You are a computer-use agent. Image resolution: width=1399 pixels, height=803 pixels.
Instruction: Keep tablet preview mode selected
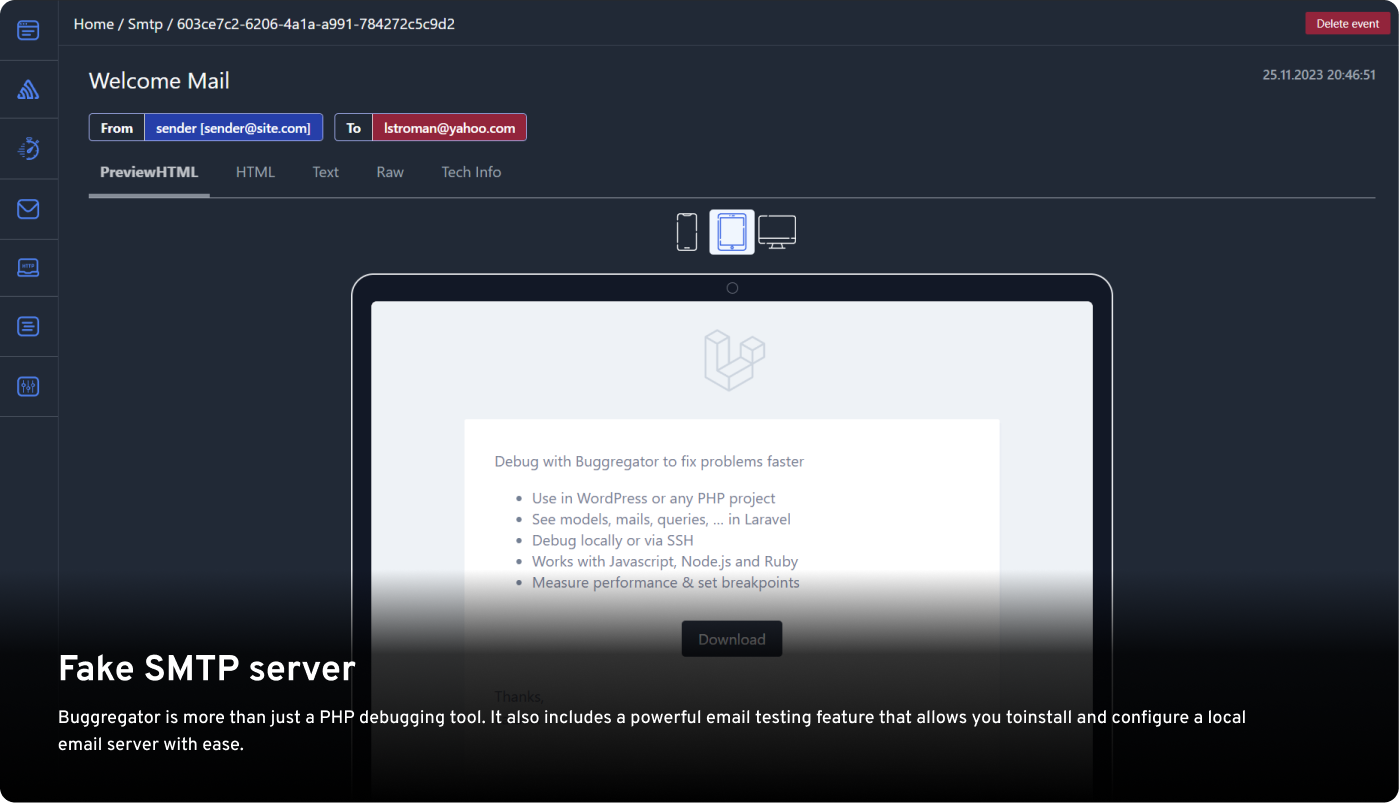click(731, 230)
